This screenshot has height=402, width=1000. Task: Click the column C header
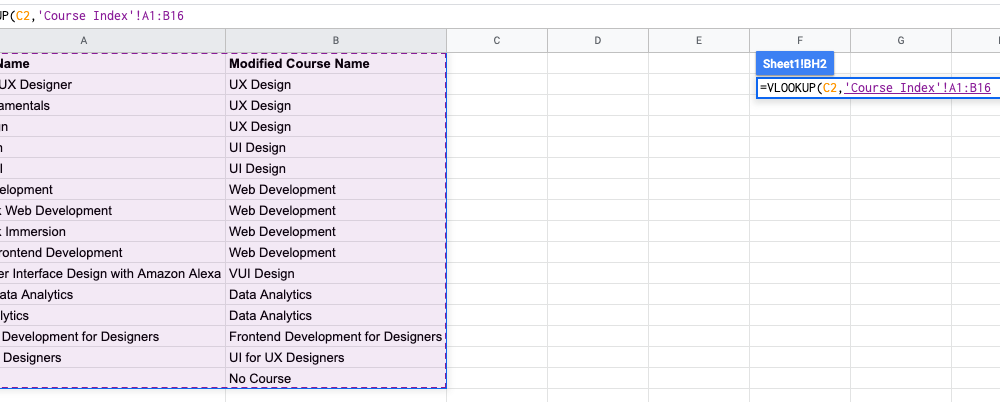pos(496,40)
